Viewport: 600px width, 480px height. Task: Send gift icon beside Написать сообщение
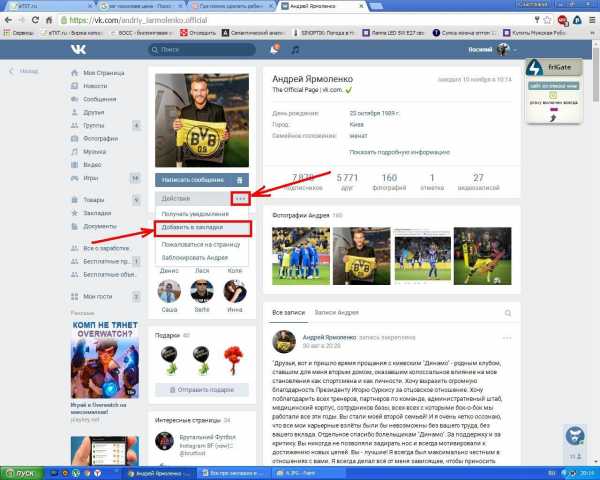click(240, 180)
